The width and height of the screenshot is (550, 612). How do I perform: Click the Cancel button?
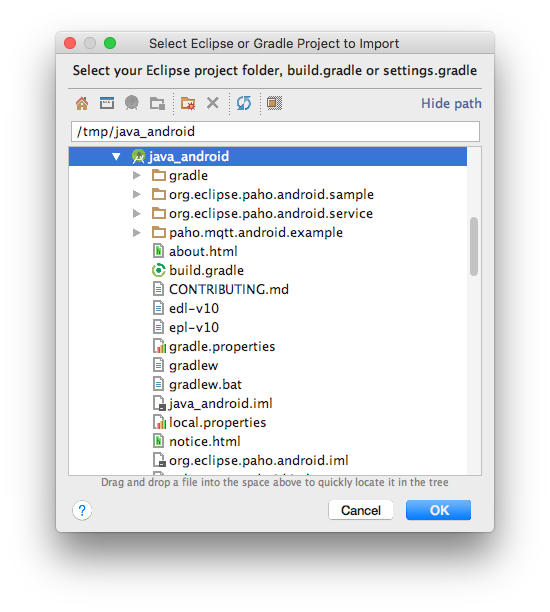(361, 510)
